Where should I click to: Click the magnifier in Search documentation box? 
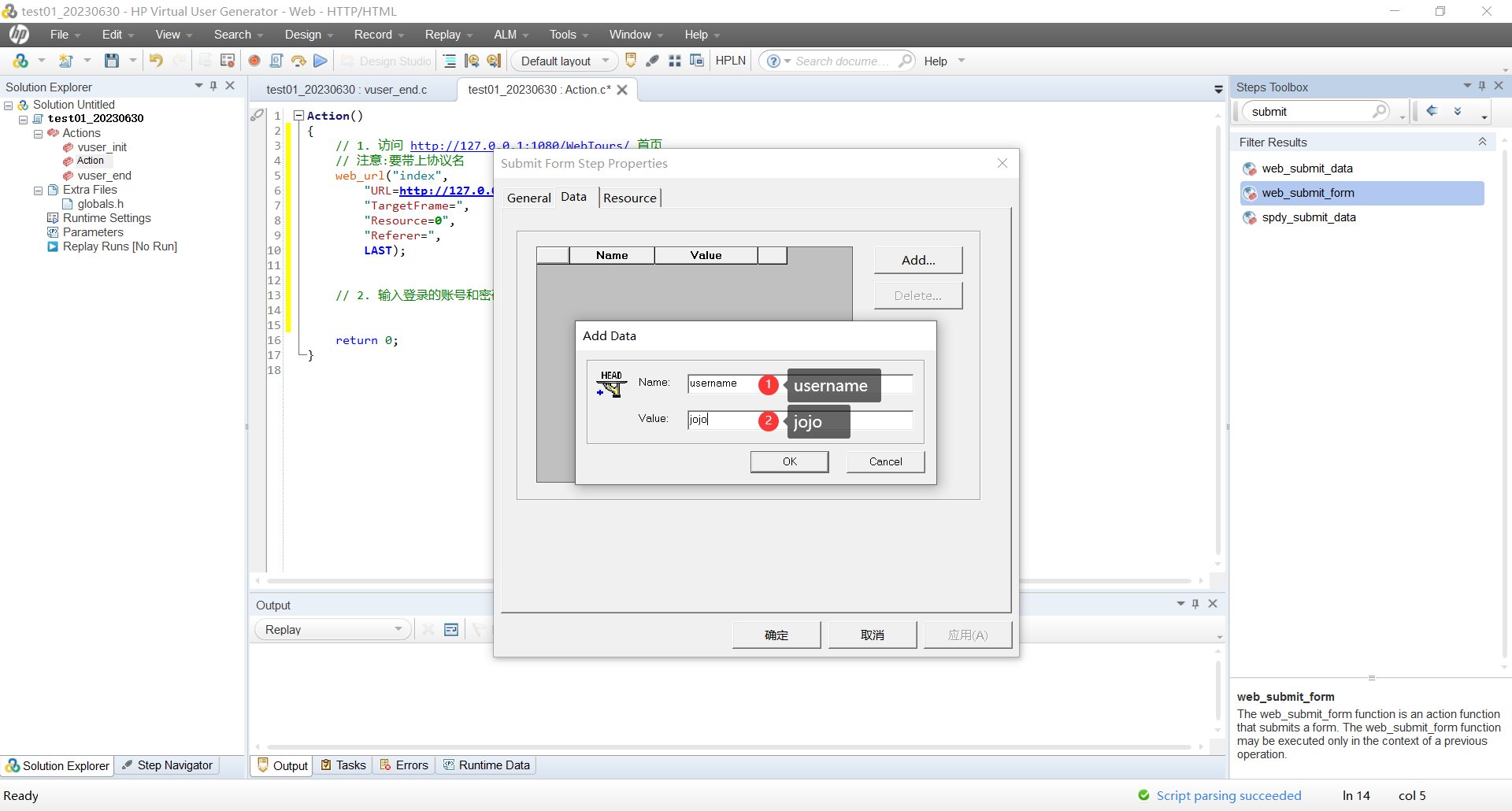click(x=906, y=61)
